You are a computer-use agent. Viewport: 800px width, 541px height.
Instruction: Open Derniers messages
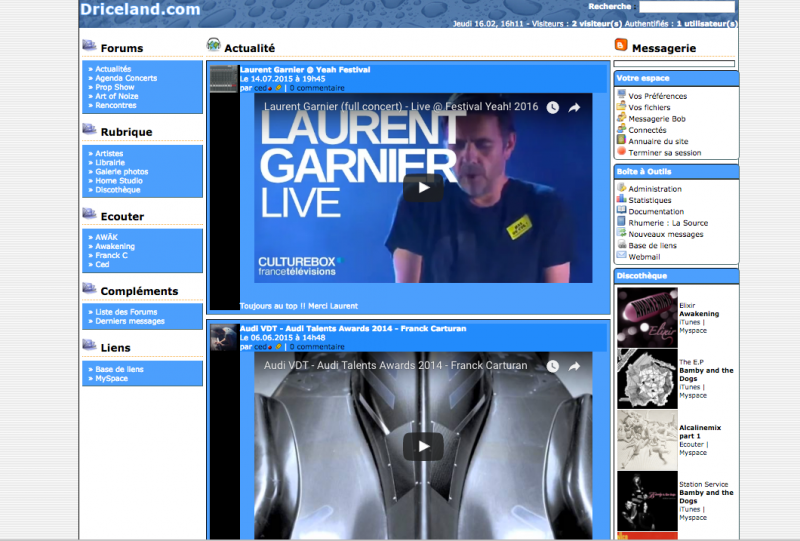point(130,321)
